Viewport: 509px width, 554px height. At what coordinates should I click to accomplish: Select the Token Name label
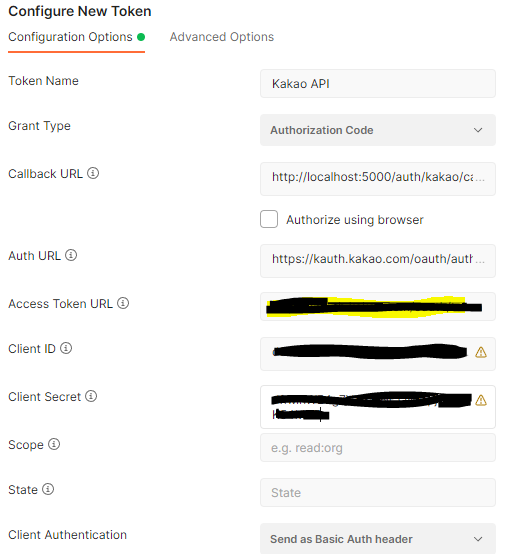click(43, 81)
